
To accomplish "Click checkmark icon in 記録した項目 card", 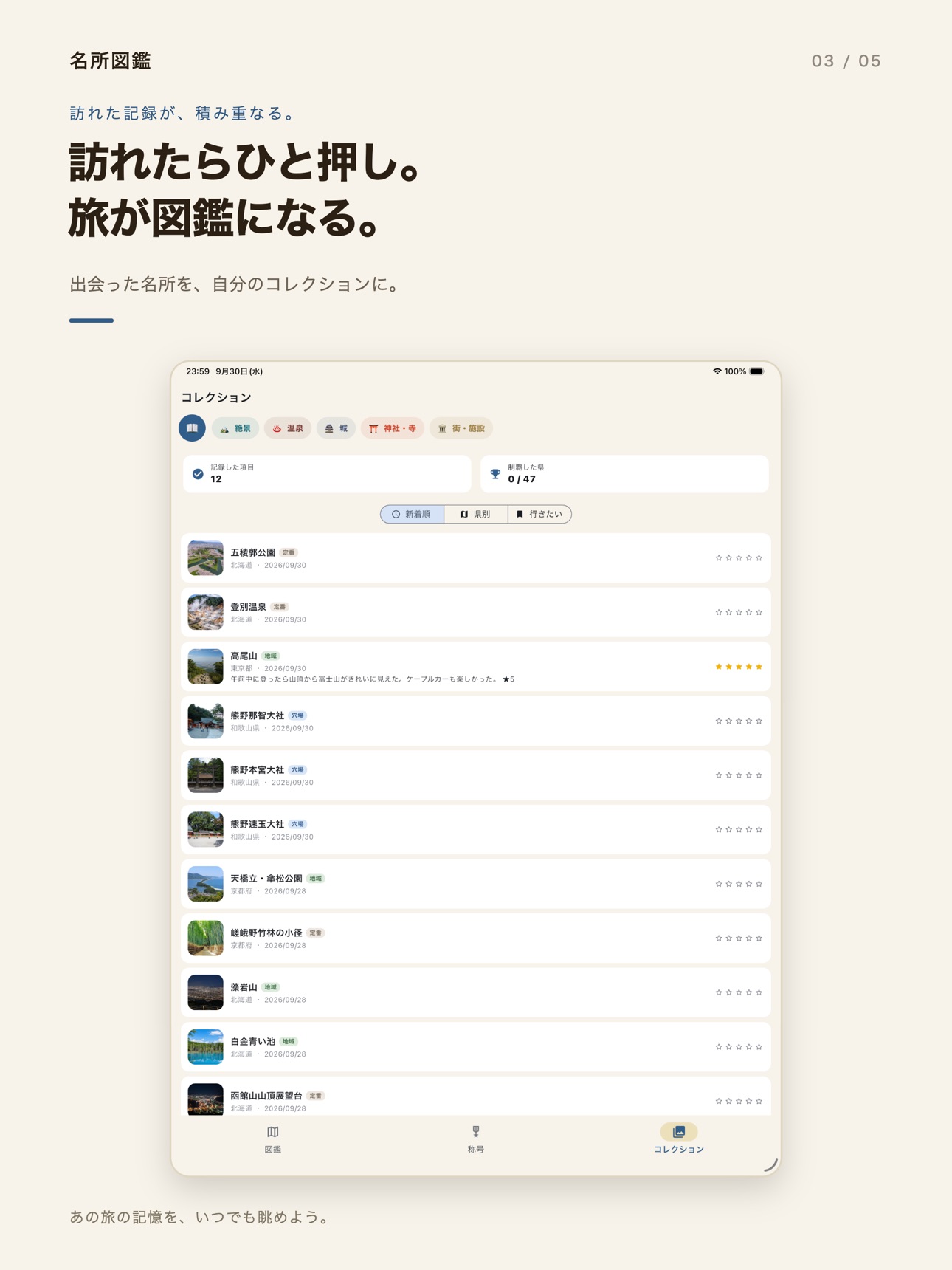I will click(198, 474).
